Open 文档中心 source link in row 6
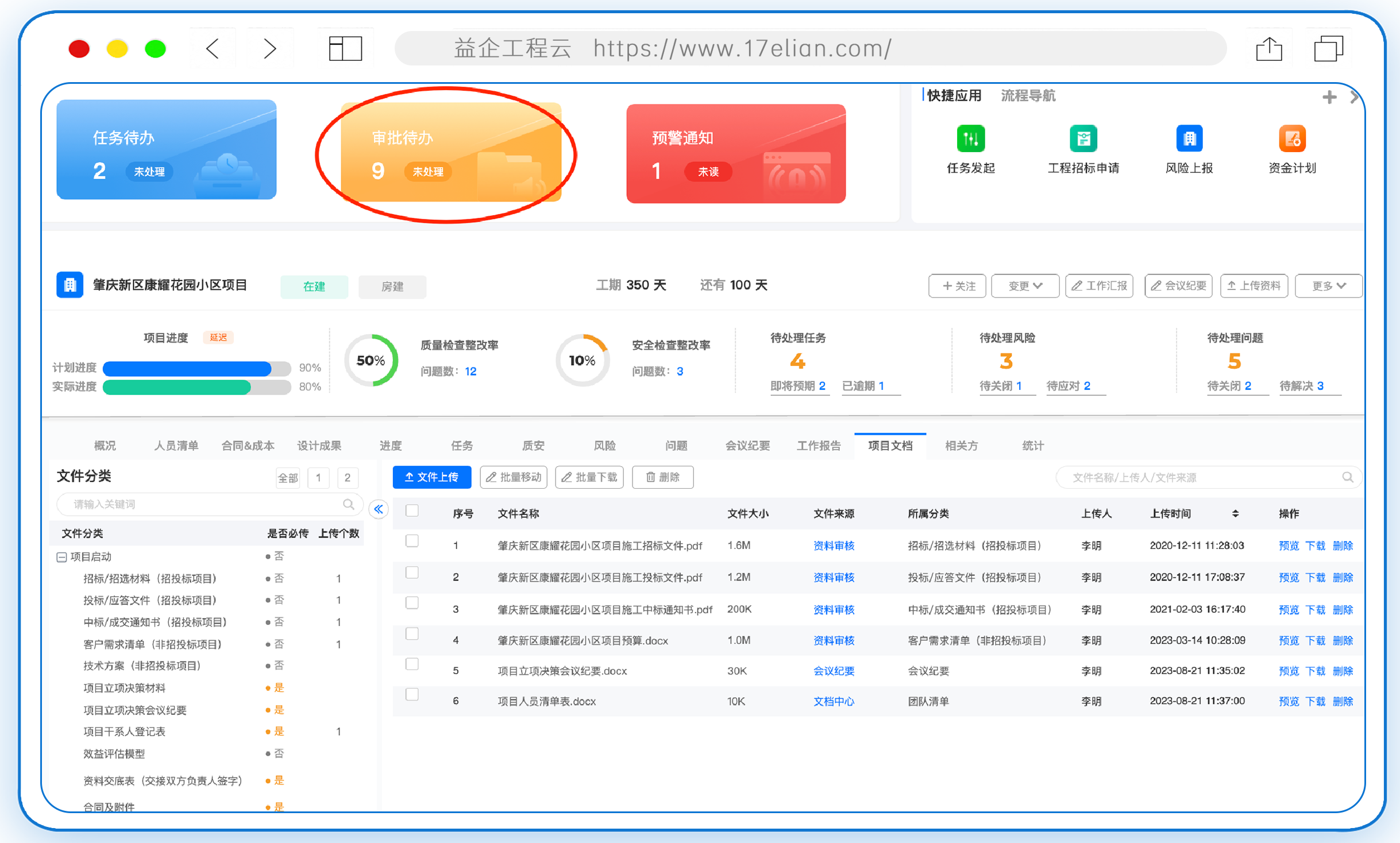Screen dimensions: 1400x843 (x=834, y=701)
